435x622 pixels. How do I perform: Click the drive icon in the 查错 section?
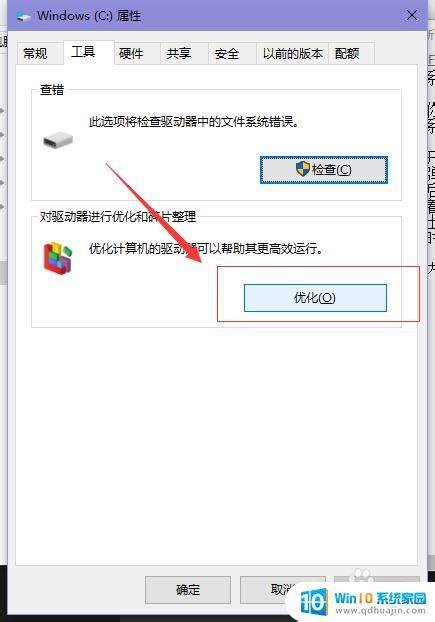58,140
